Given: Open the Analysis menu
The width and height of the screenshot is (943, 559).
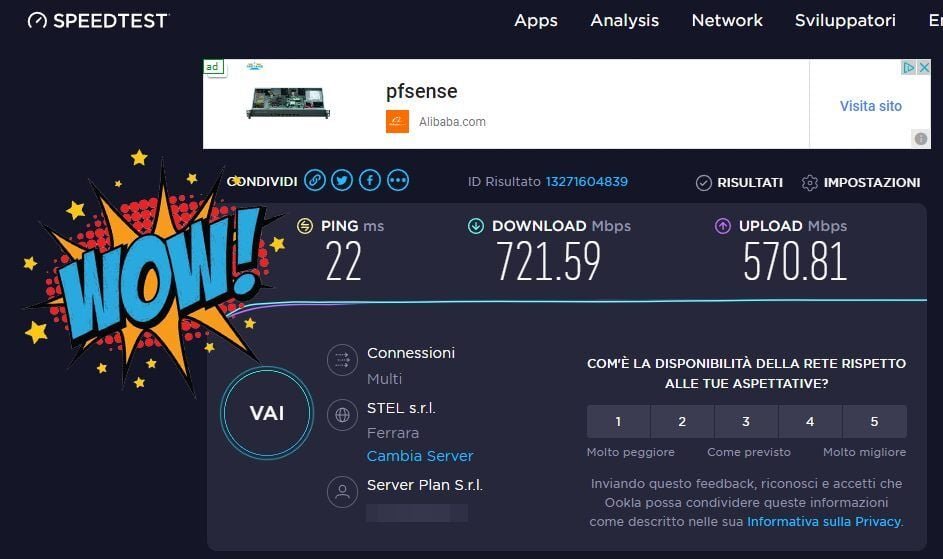Looking at the screenshot, I should point(624,21).
